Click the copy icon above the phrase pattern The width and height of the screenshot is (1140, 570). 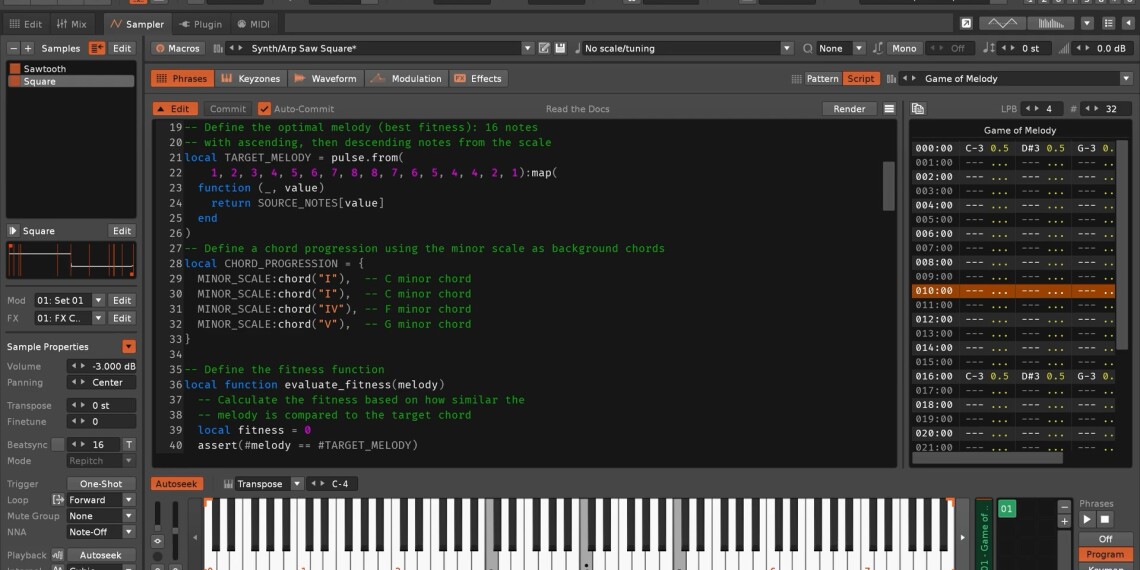click(918, 109)
